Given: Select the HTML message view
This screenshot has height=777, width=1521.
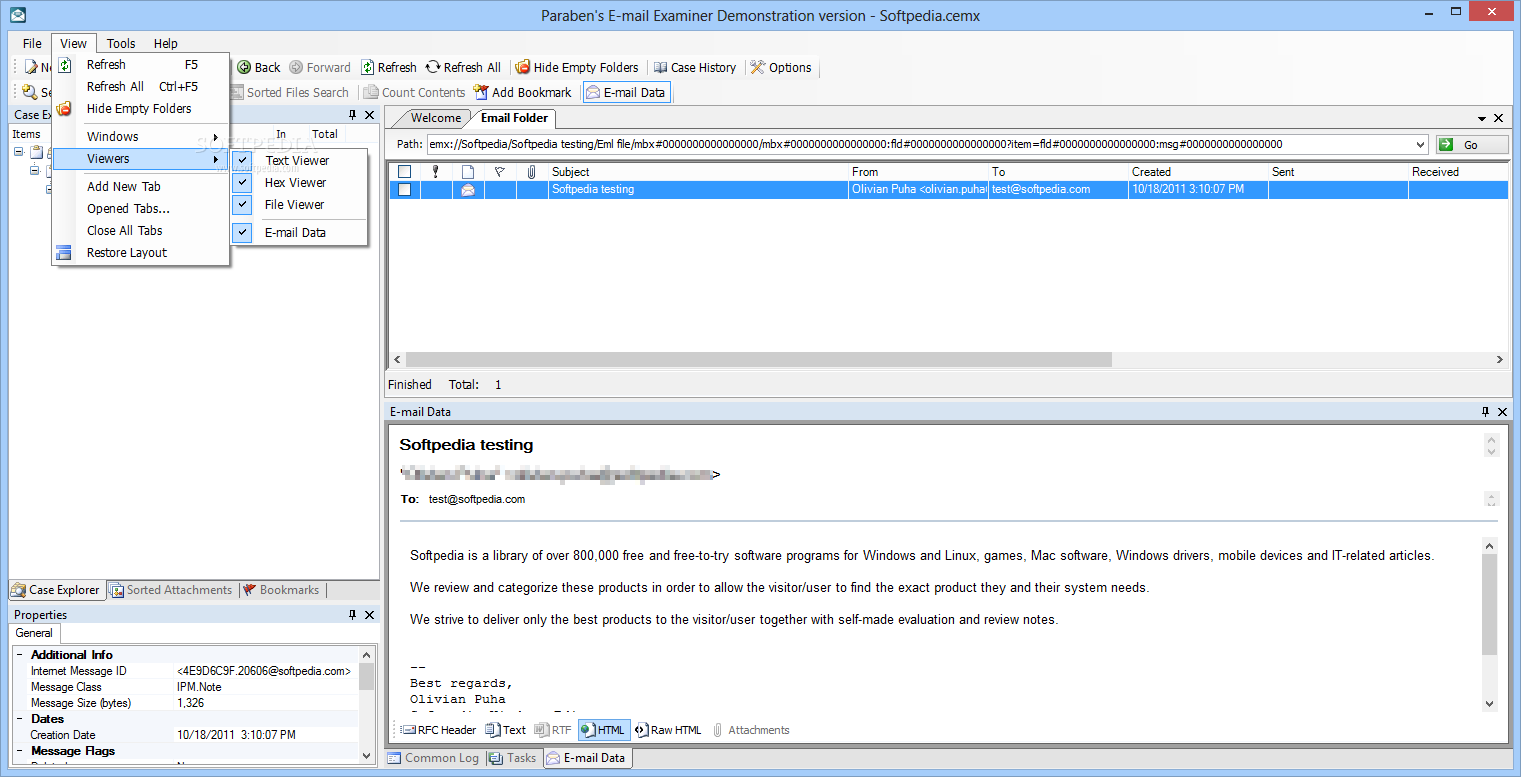Looking at the screenshot, I should pos(603,730).
